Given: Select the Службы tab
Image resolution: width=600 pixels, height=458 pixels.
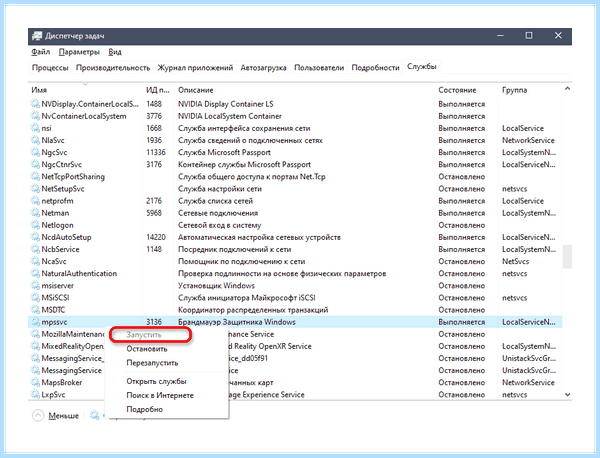Looking at the screenshot, I should pyautogui.click(x=422, y=67).
